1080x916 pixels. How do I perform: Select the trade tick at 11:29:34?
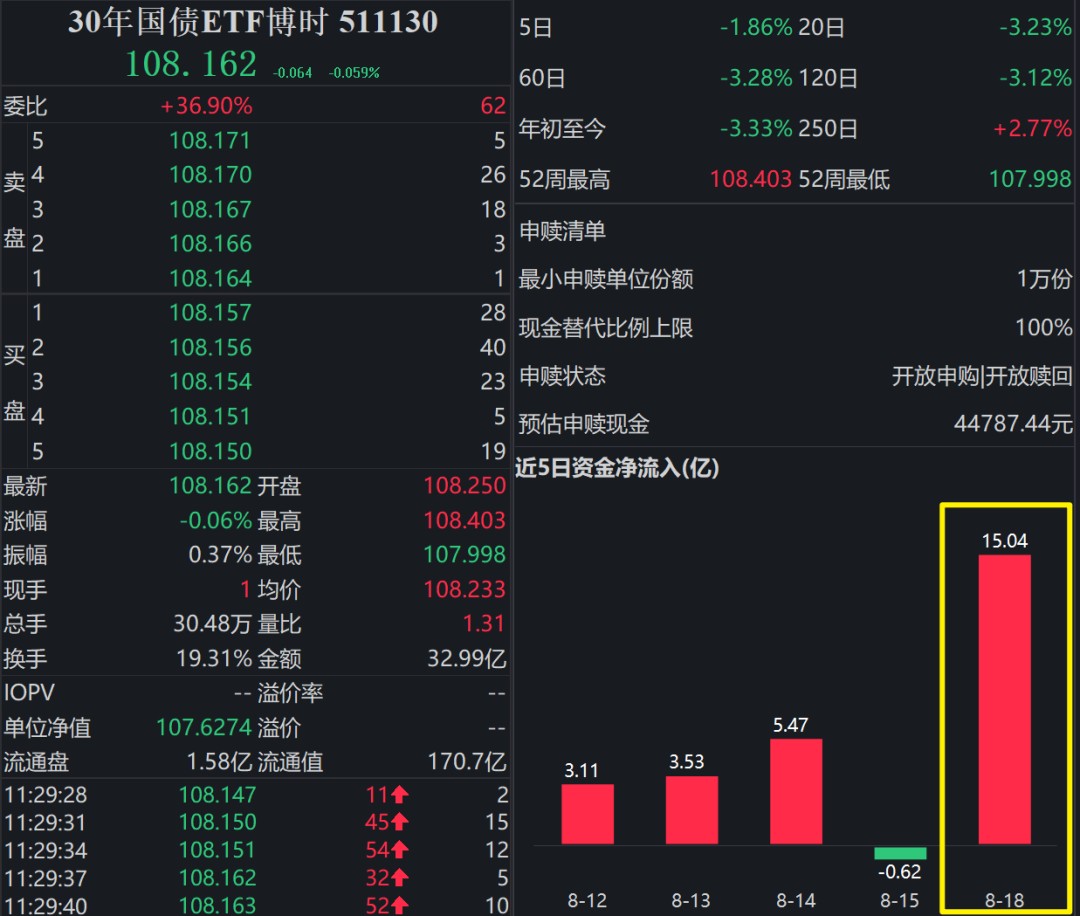coord(256,850)
